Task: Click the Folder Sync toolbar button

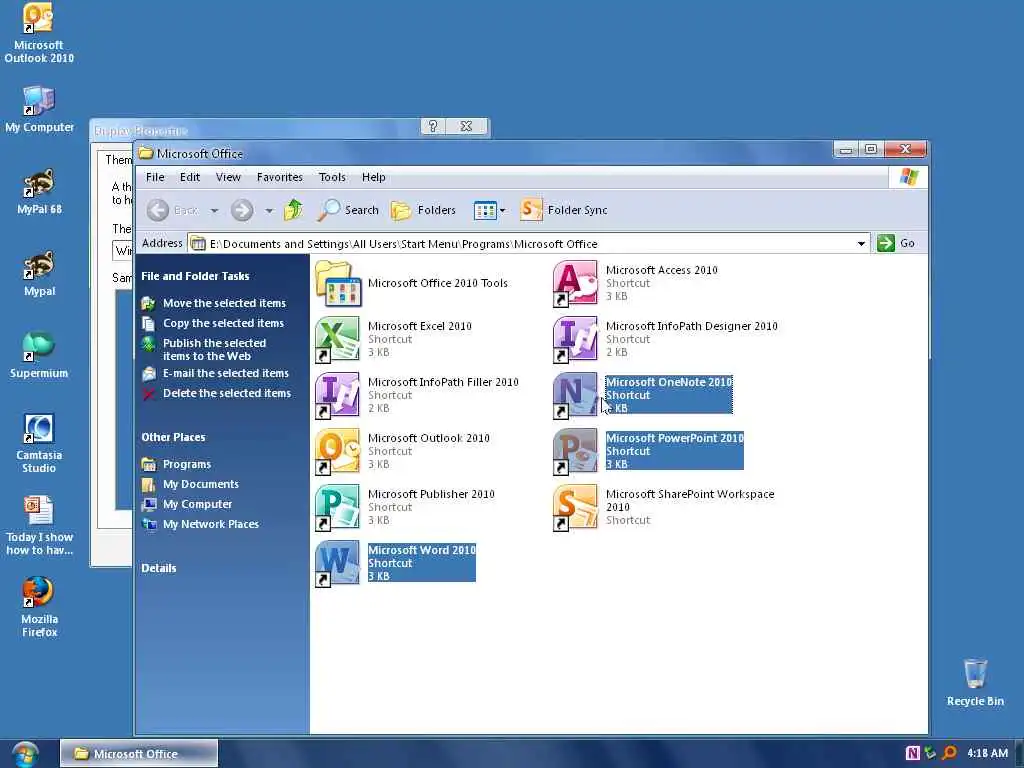Action: click(564, 210)
